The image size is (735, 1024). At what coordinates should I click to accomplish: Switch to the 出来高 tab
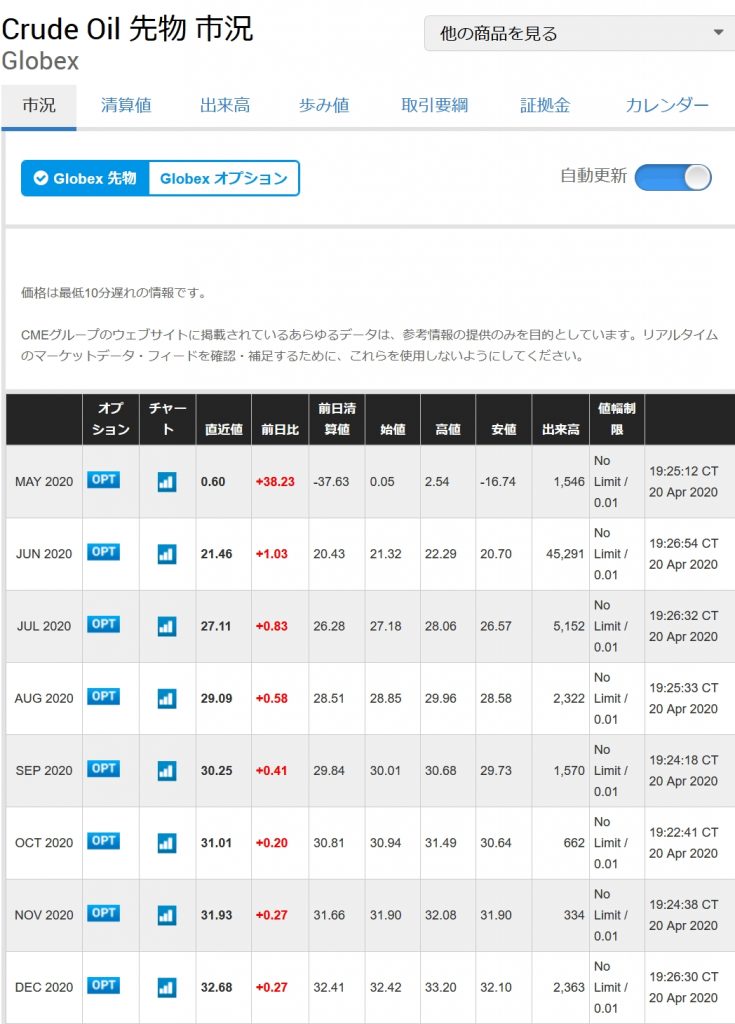[x=225, y=105]
